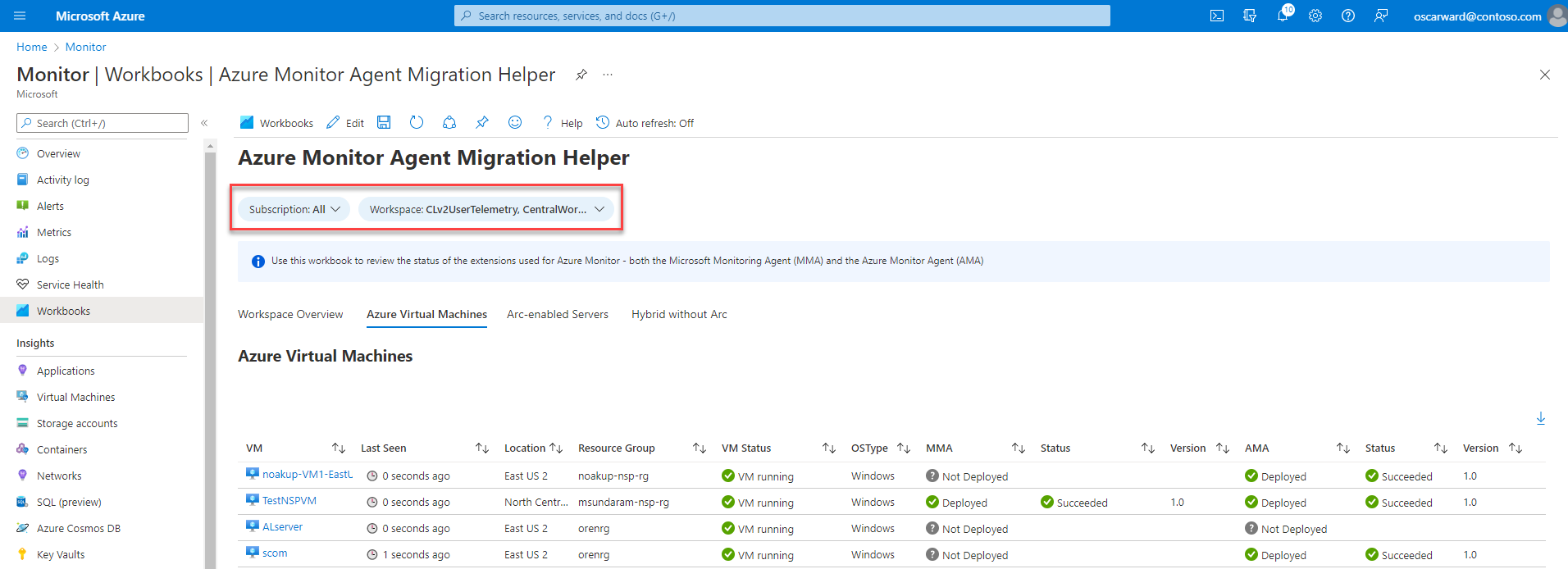
Task: Sort the table by Last Seen column
Action: [x=482, y=448]
